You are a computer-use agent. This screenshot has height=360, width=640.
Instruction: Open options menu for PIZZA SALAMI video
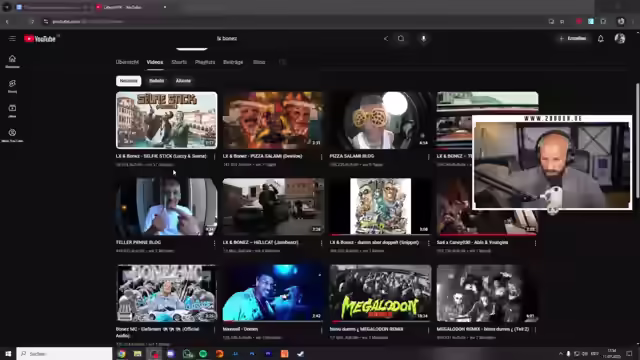(322, 157)
